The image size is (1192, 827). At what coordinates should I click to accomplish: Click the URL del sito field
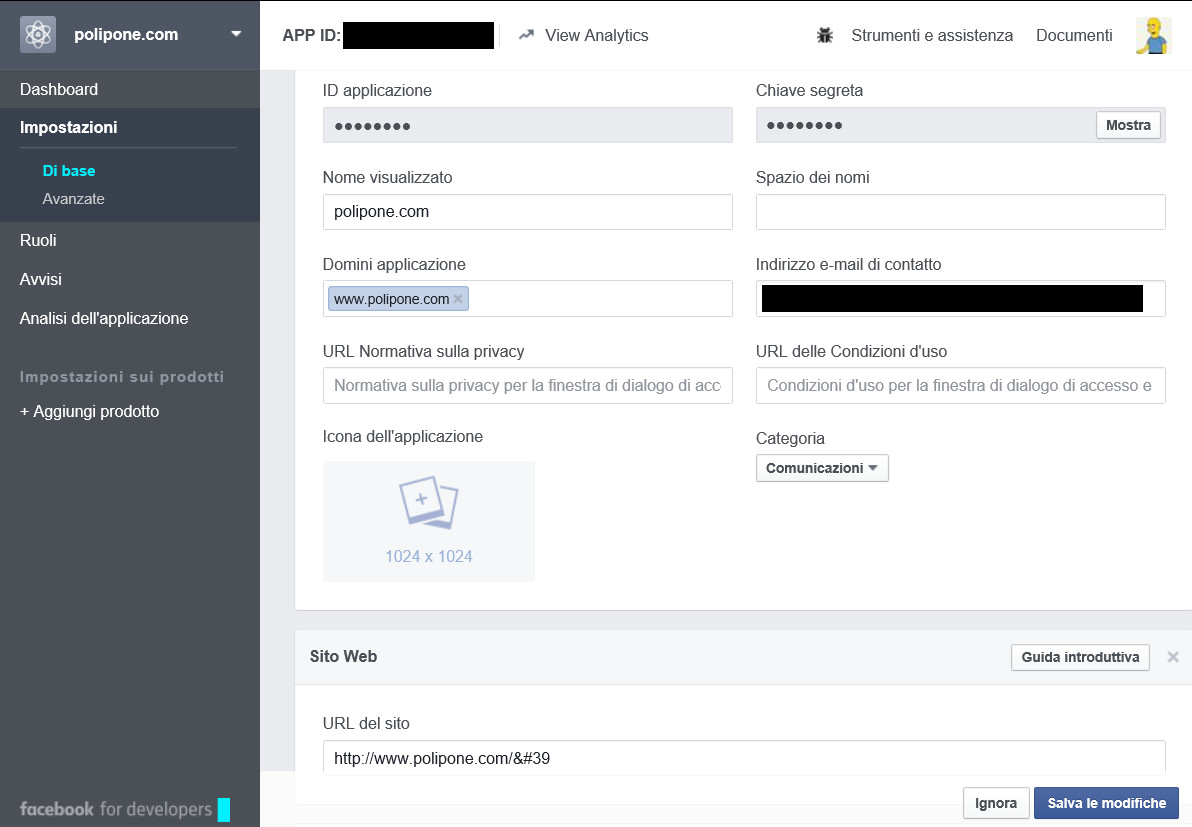(744, 758)
